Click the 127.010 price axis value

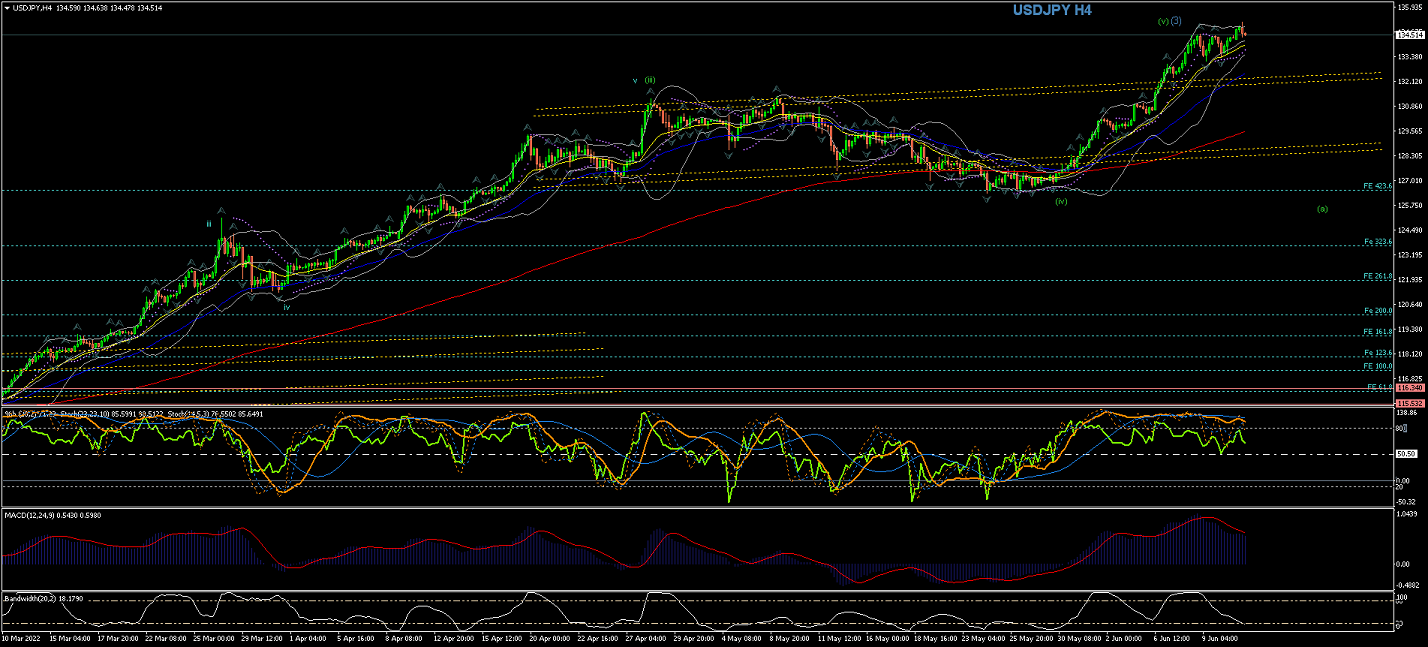click(1410, 181)
